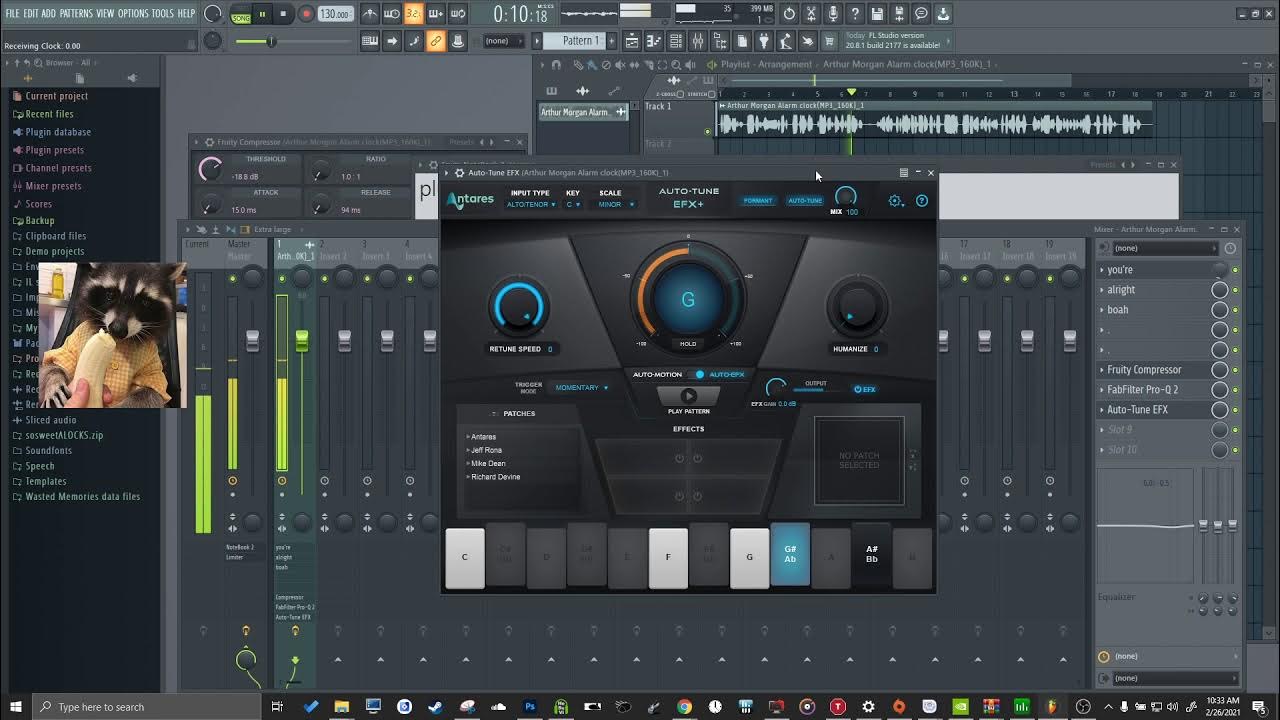The height and width of the screenshot is (720, 1280).
Task: Expand Mixer presets folder in Browser
Action: [x=53, y=186]
